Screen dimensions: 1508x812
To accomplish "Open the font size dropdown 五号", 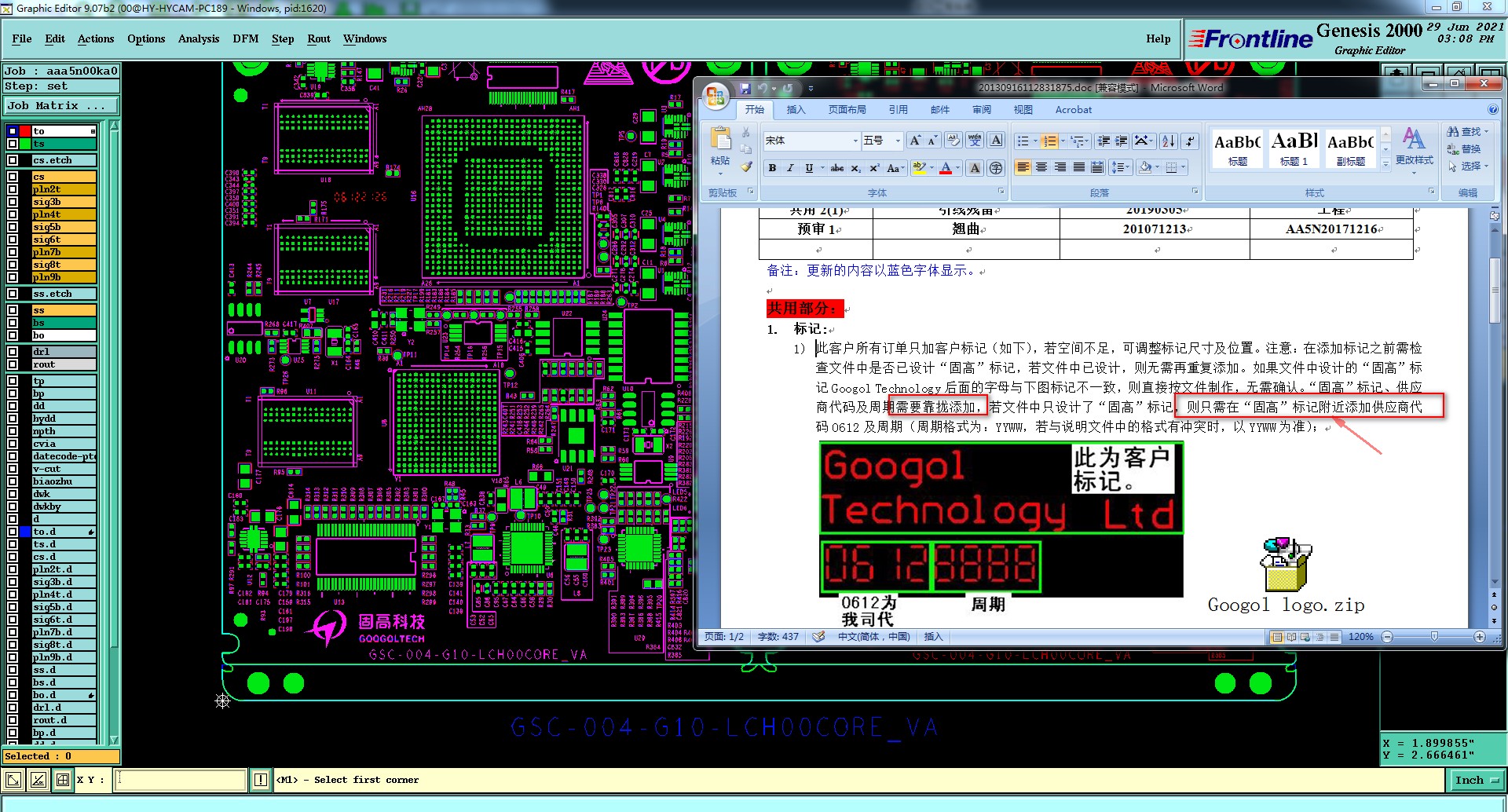I will [x=898, y=141].
